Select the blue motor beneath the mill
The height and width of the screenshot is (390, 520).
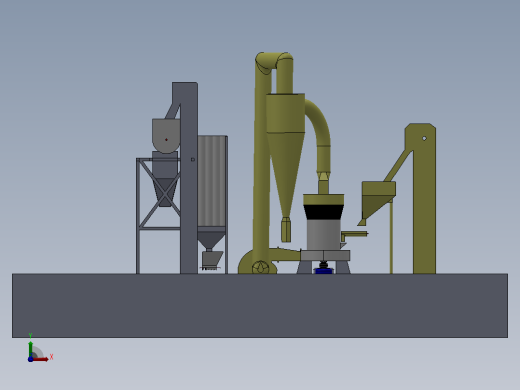coord(323,271)
